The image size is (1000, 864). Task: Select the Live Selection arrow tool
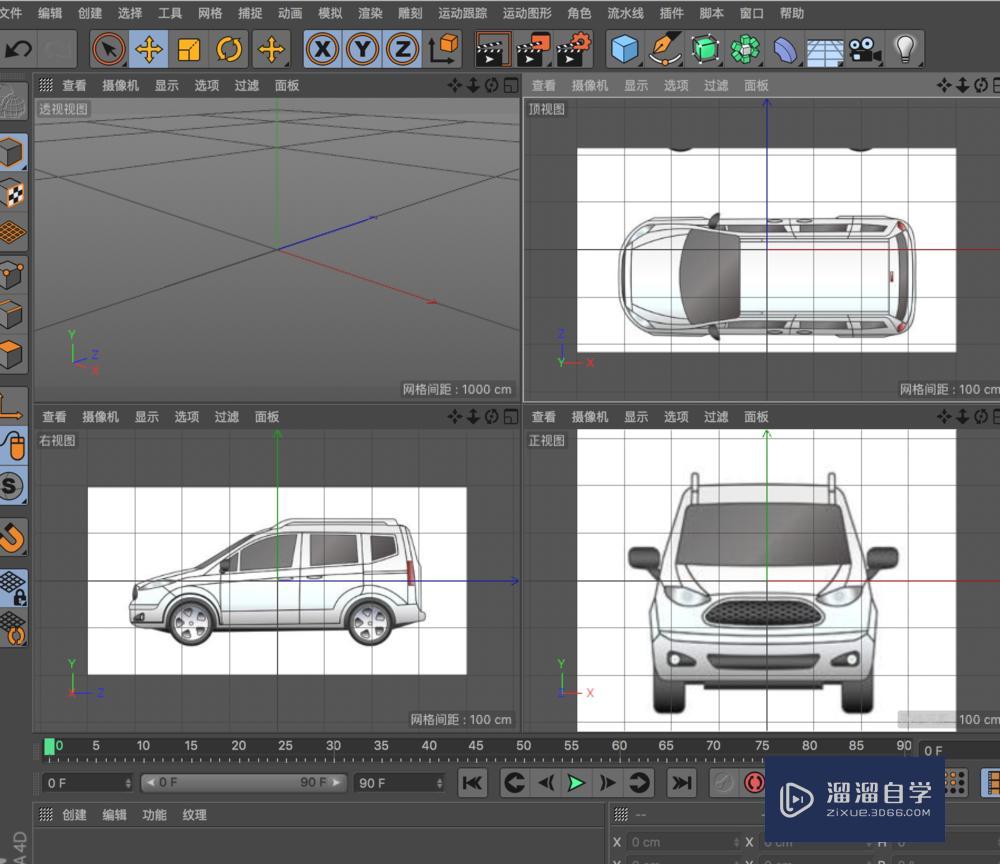pyautogui.click(x=108, y=49)
